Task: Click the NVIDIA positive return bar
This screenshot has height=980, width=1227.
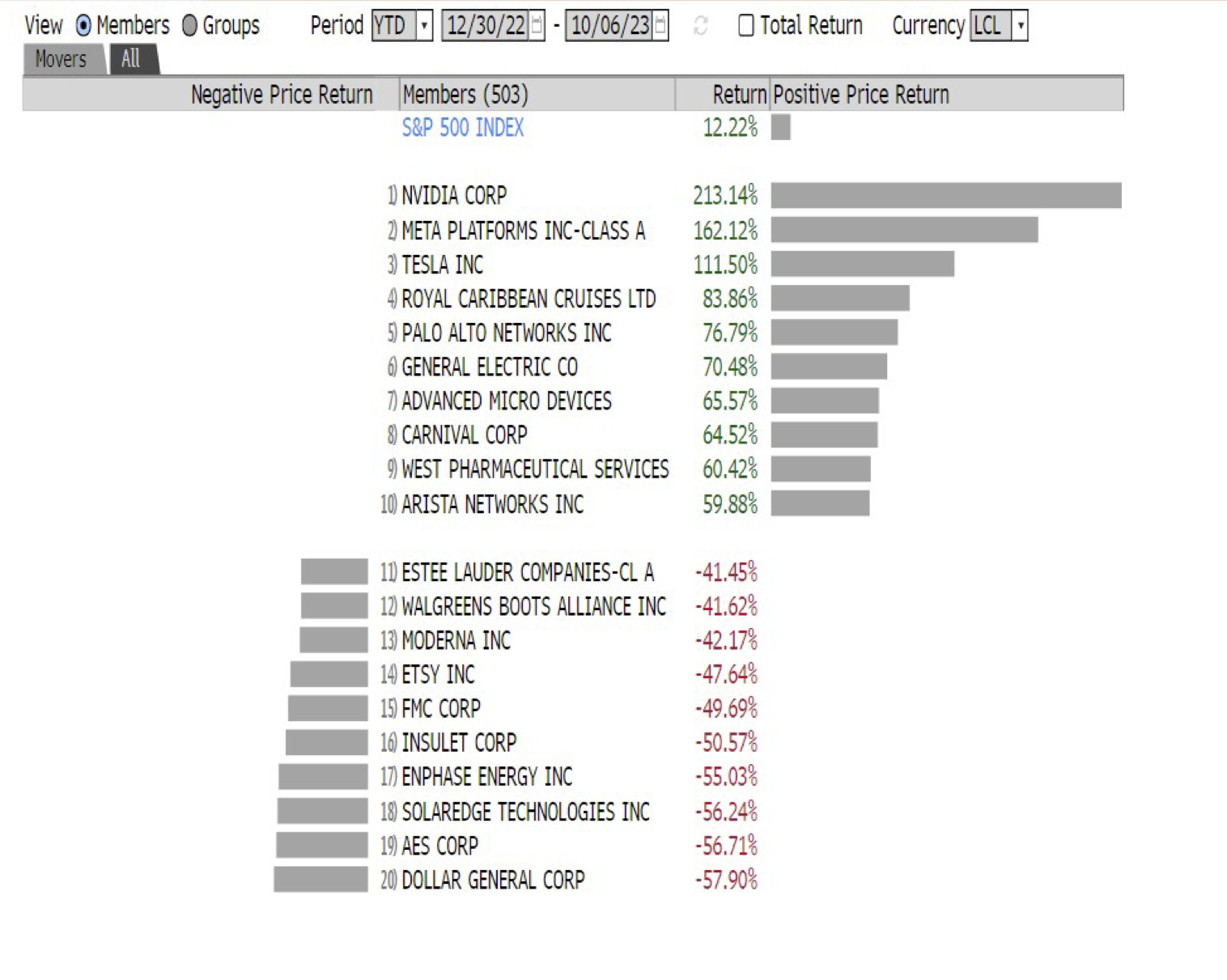Action: [946, 196]
